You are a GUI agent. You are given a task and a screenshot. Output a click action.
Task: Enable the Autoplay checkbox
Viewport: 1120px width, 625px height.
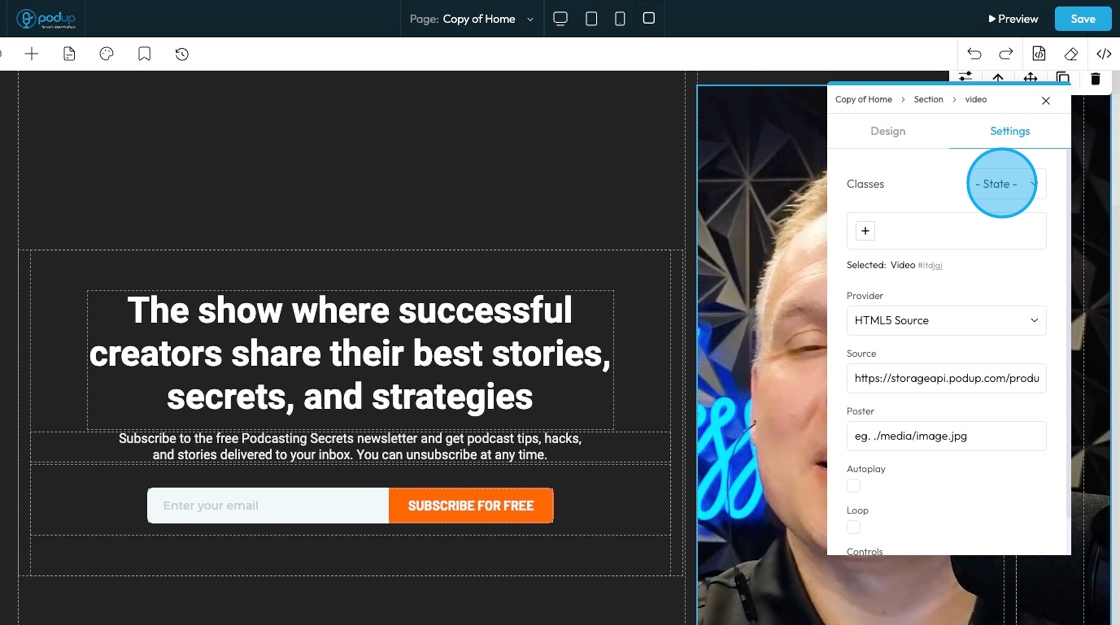tap(854, 486)
